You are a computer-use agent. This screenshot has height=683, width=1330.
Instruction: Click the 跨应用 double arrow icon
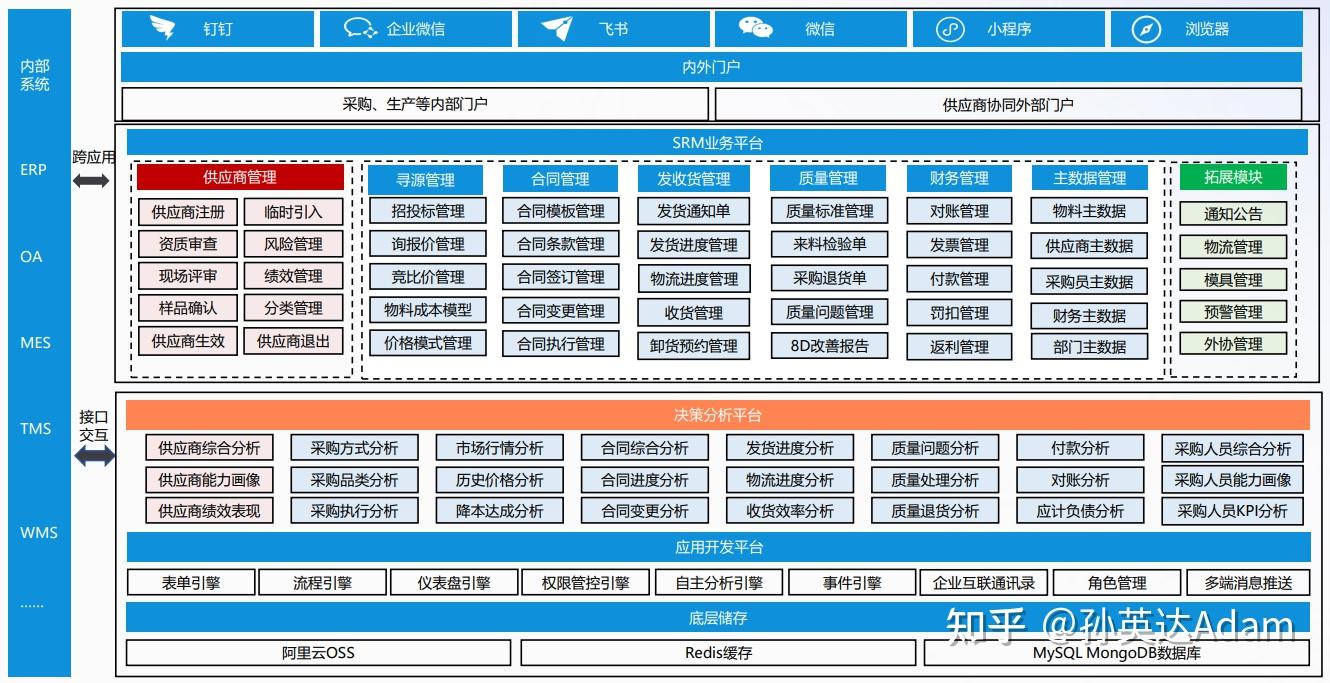pyautogui.click(x=92, y=180)
